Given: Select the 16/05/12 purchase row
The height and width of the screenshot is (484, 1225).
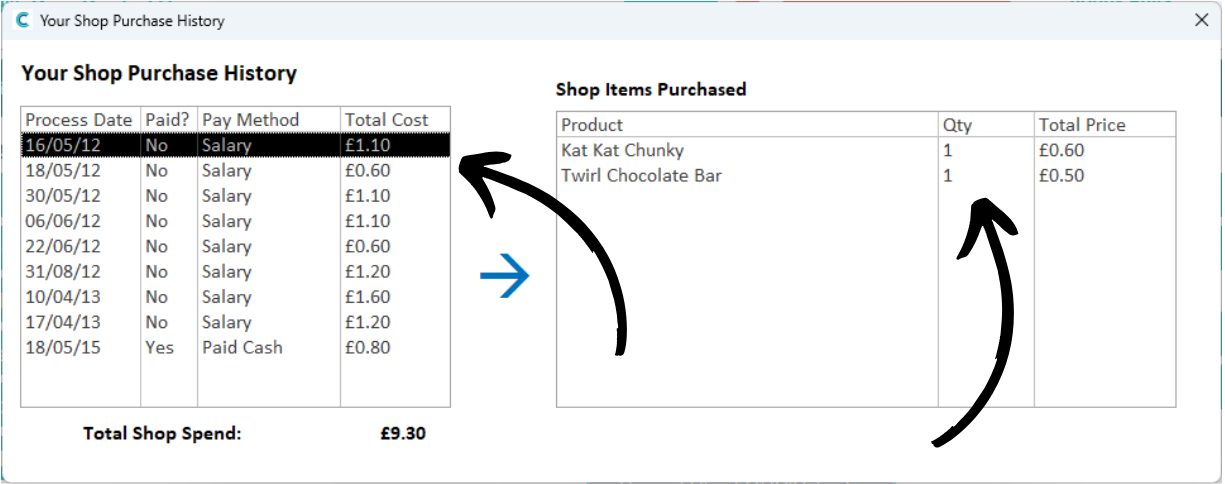Looking at the screenshot, I should click(x=236, y=145).
